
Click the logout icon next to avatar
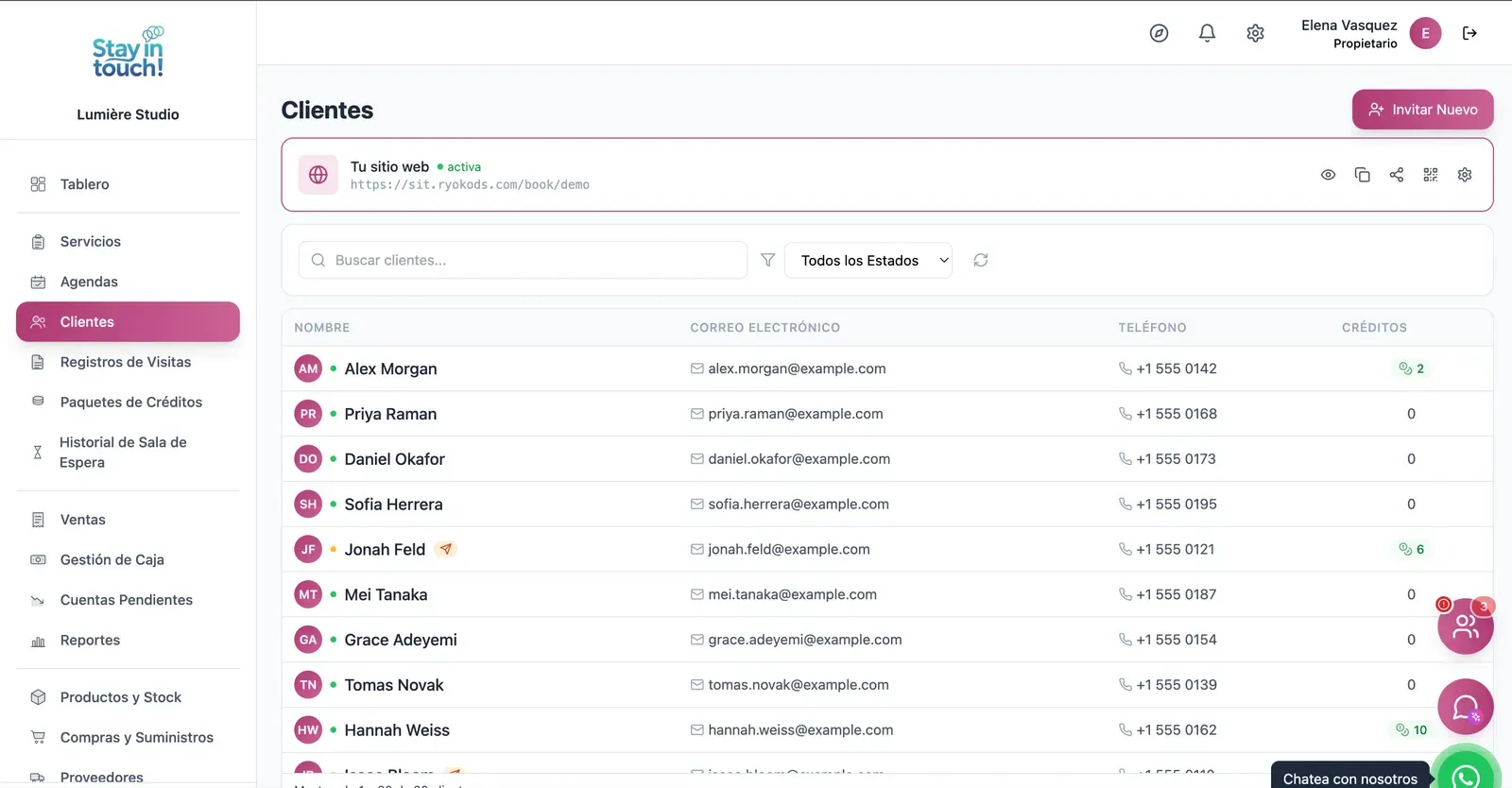(1469, 33)
